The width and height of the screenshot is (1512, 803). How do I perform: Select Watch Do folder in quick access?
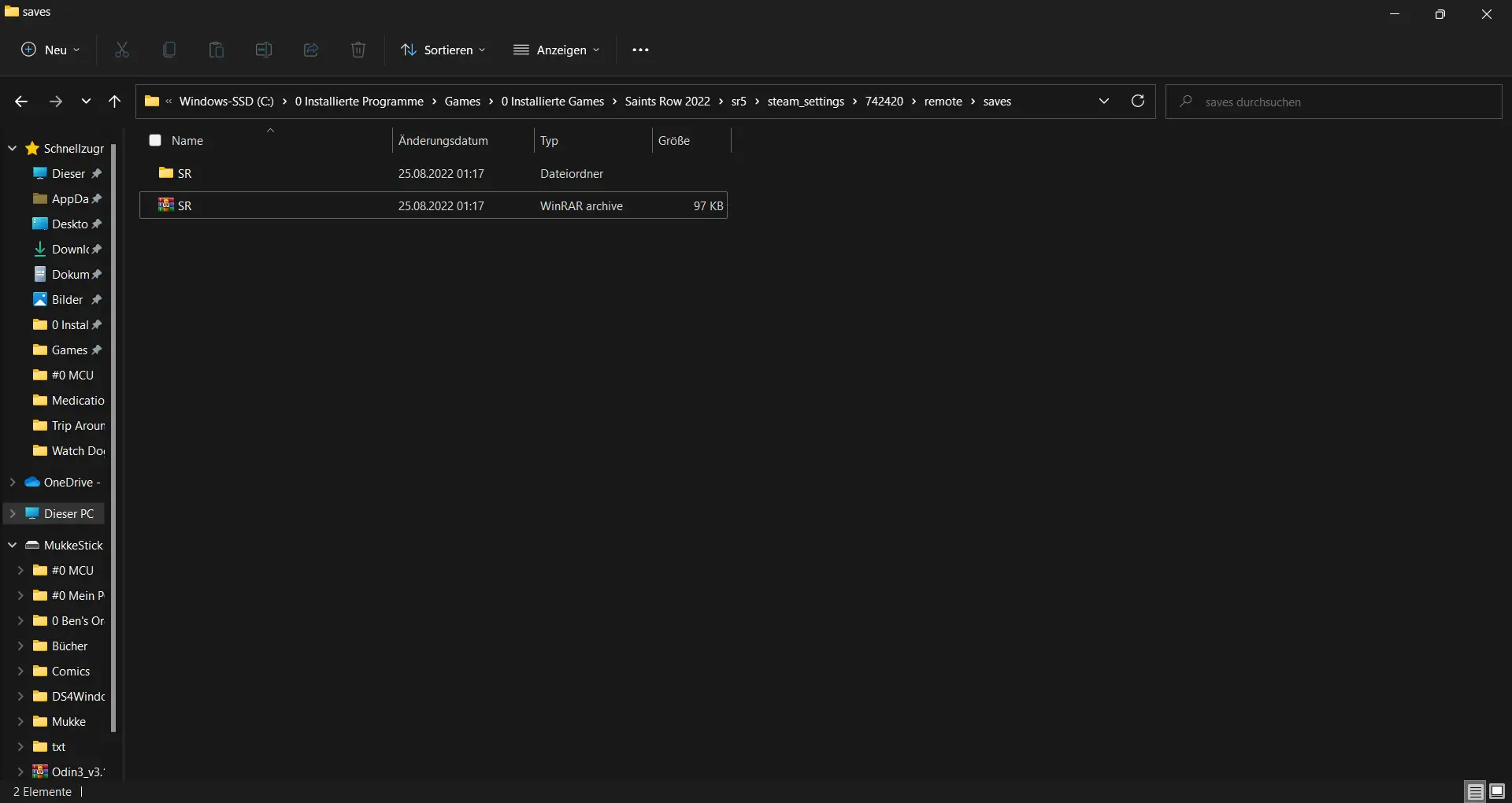click(x=68, y=450)
